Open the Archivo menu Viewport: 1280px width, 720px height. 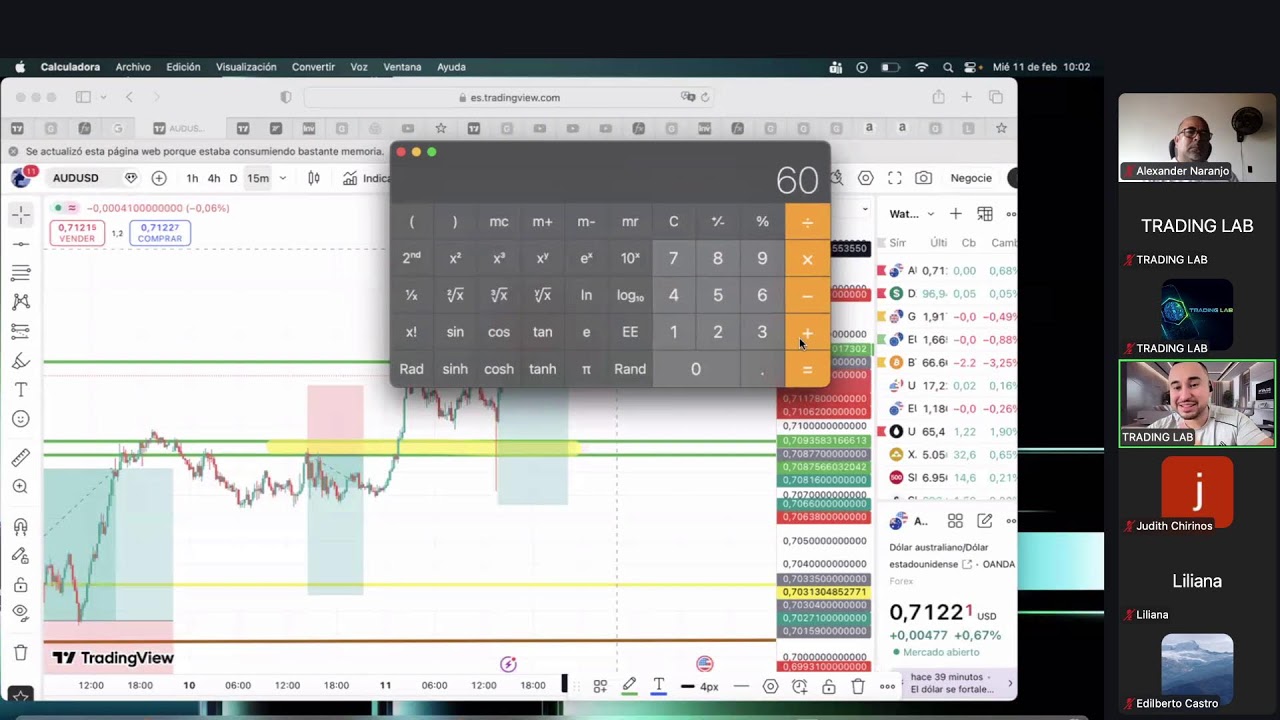click(133, 67)
